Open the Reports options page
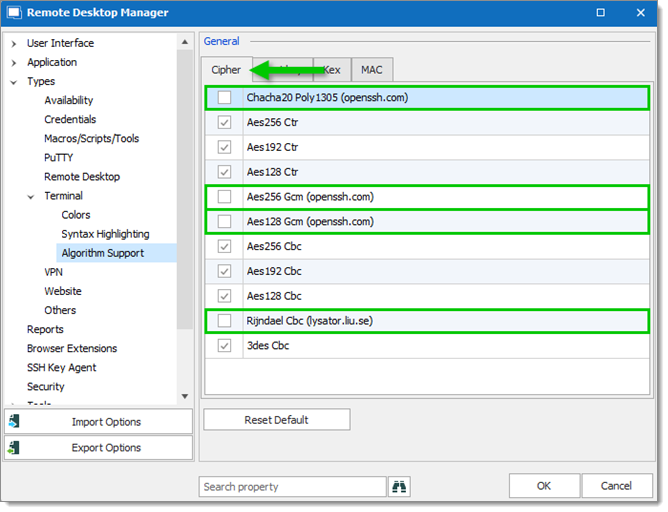 coord(45,329)
